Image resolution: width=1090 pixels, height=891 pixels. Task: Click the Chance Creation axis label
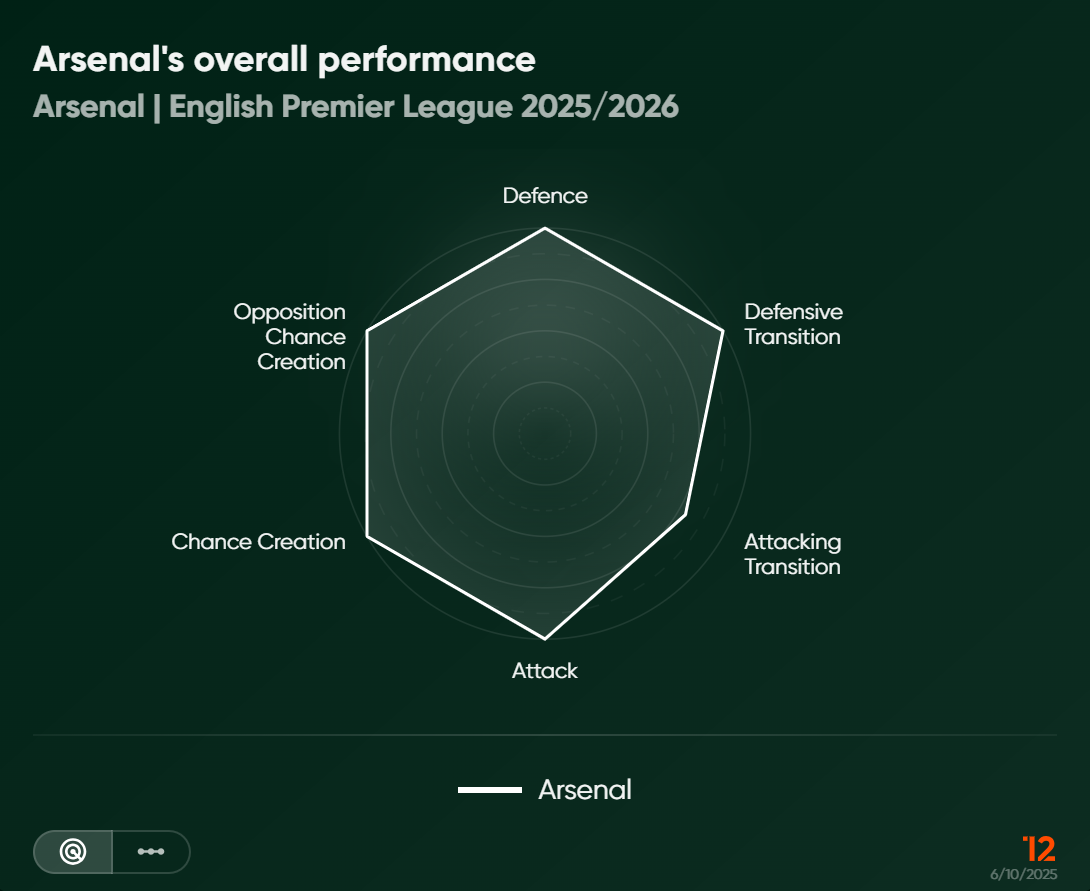click(258, 542)
